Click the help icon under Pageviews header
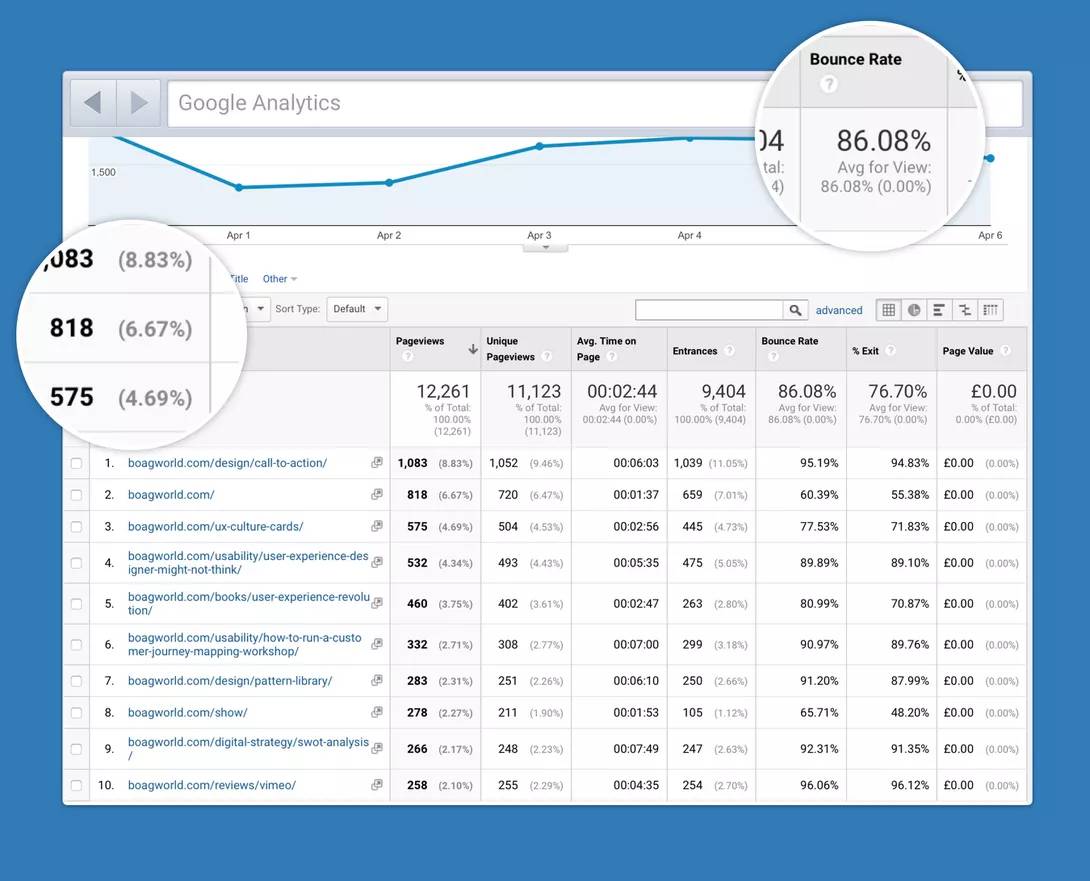1090x881 pixels. coord(407,357)
